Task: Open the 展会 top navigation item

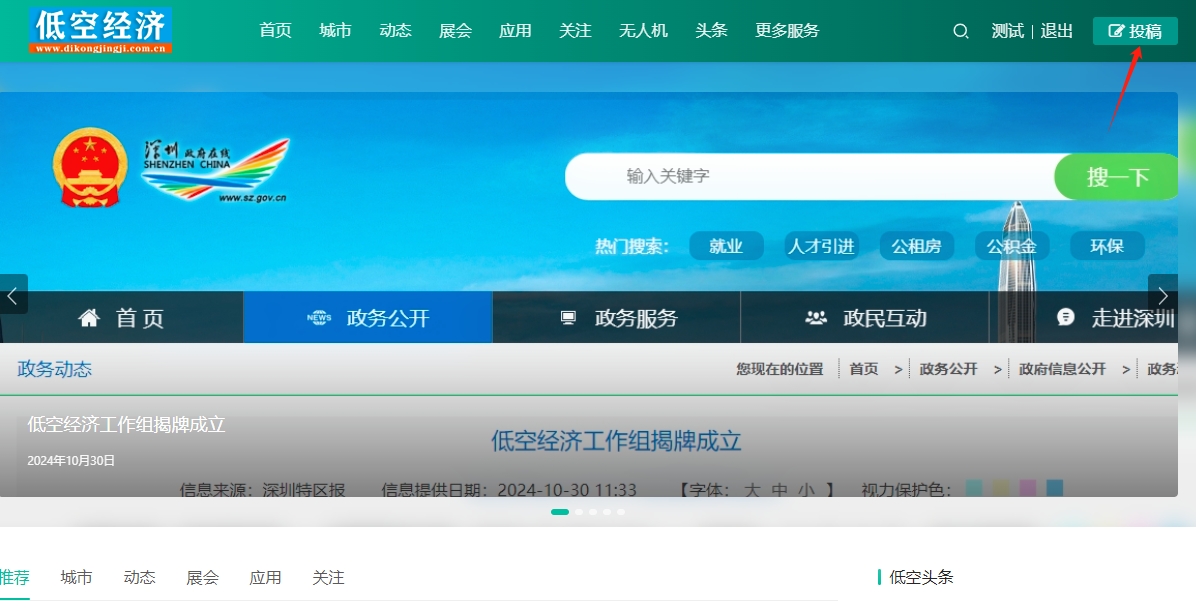Action: [x=455, y=30]
